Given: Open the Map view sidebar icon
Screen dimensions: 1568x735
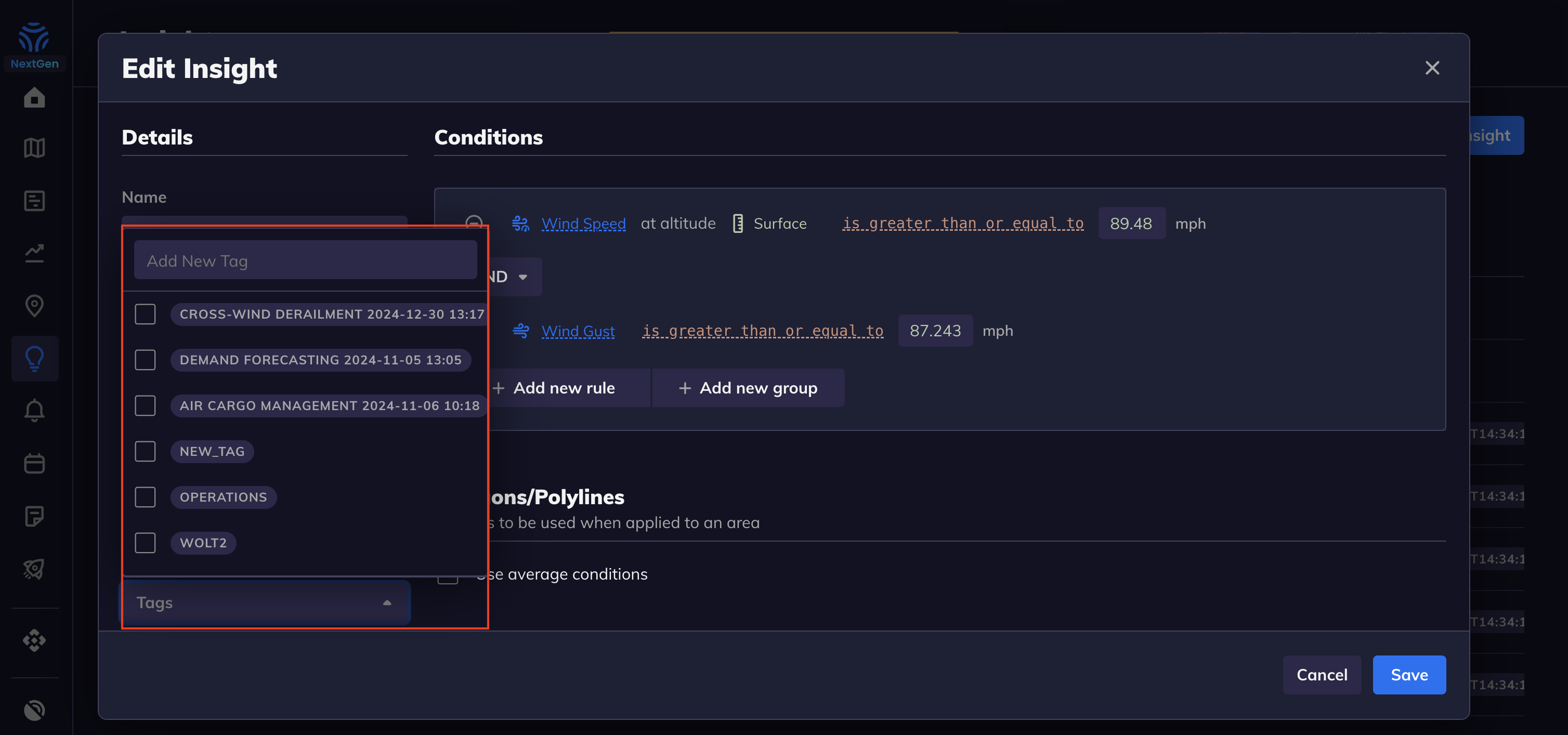Looking at the screenshot, I should pyautogui.click(x=34, y=148).
